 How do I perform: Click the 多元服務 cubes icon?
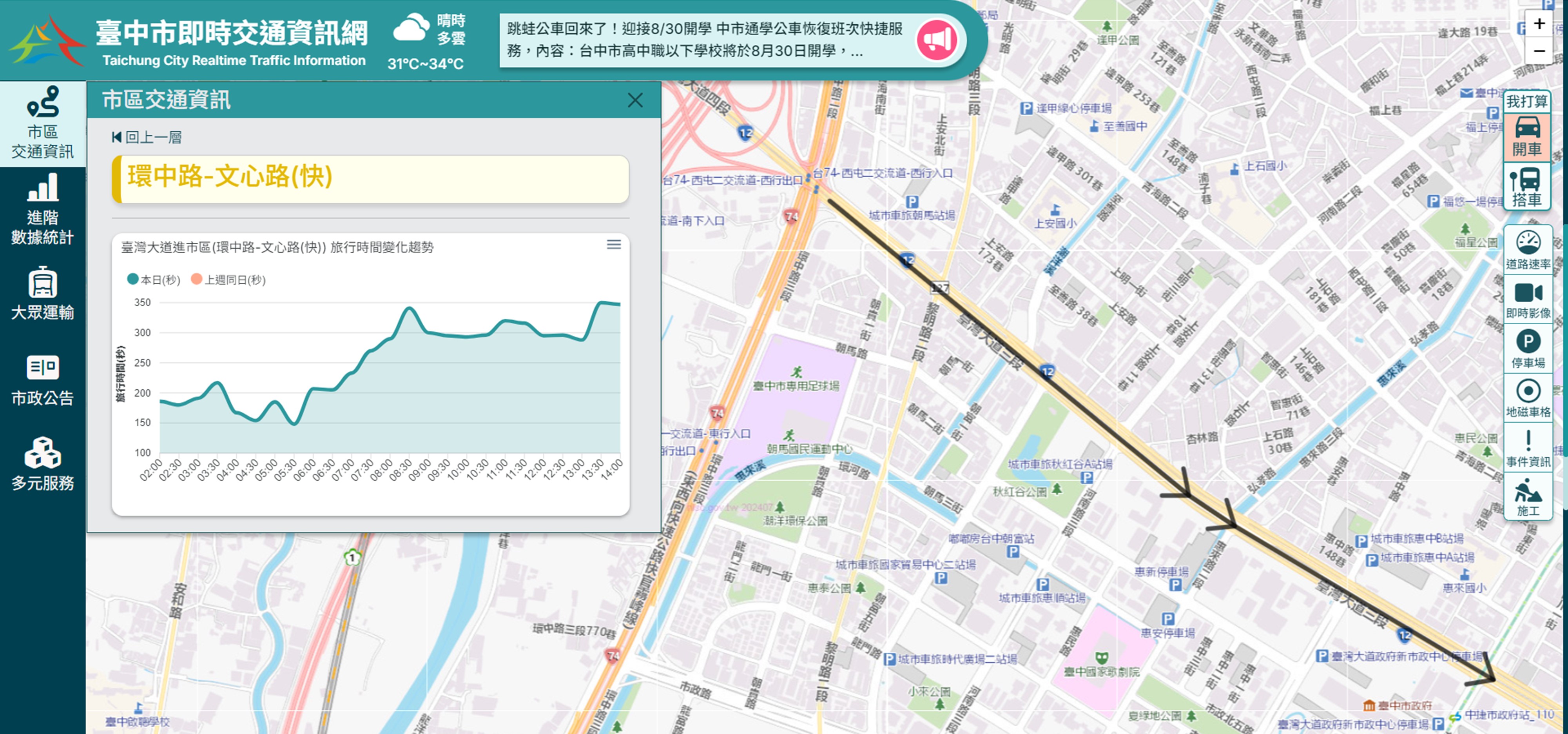(x=43, y=452)
